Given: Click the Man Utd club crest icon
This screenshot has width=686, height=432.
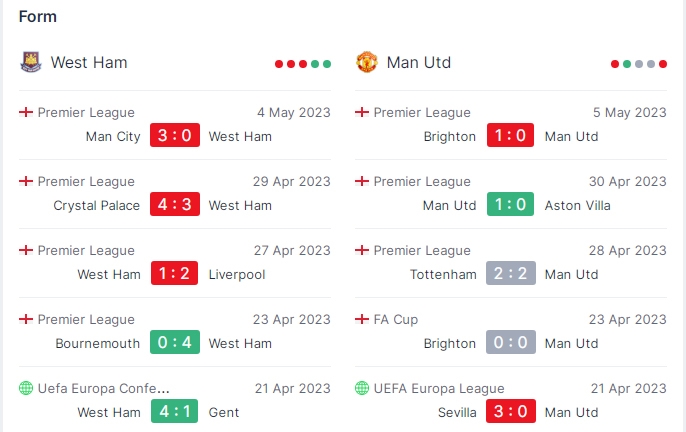Looking at the screenshot, I should [x=367, y=62].
